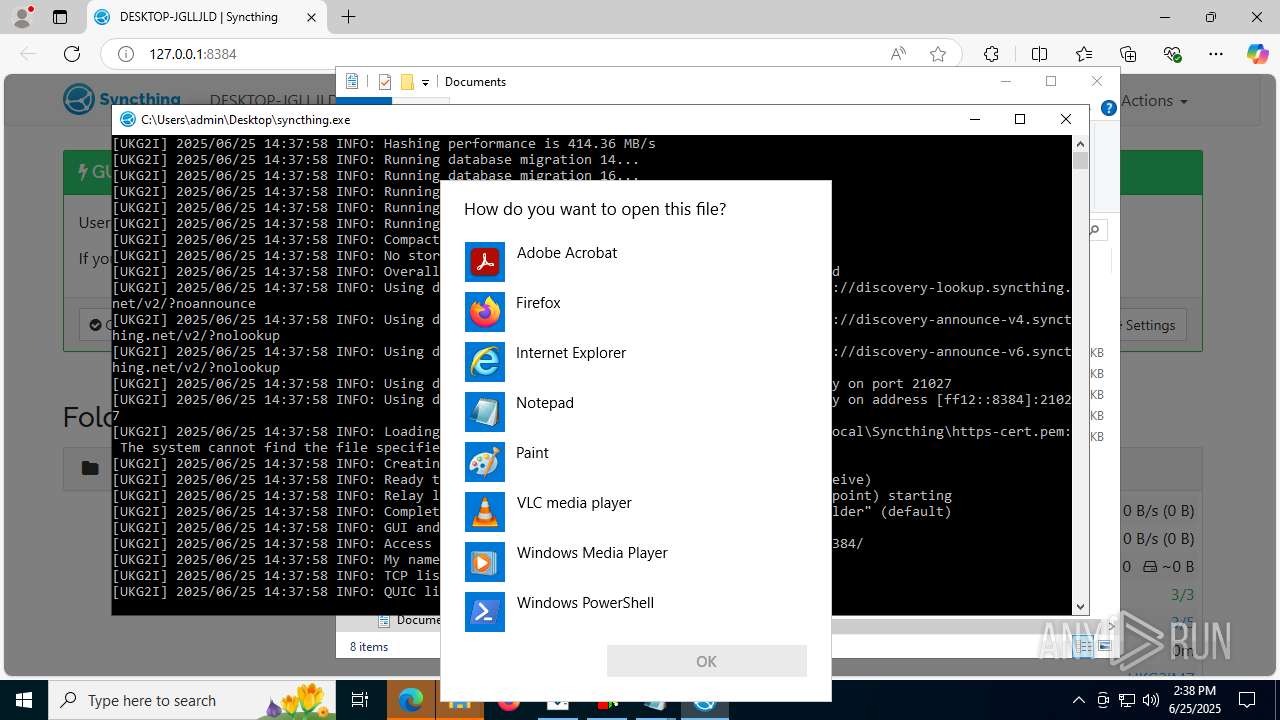Viewport: 1280px width, 720px height.
Task: Open browser Extensions puzzle icon
Action: coord(991,54)
